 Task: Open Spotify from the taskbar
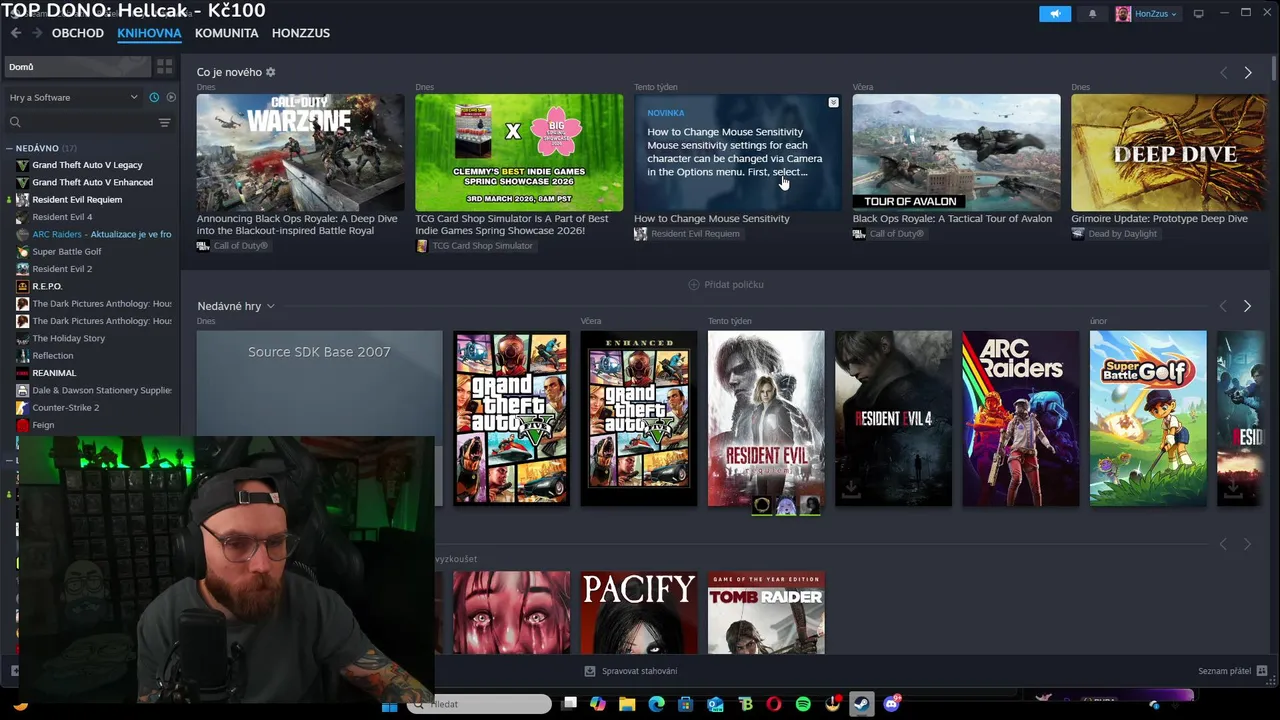click(x=803, y=704)
